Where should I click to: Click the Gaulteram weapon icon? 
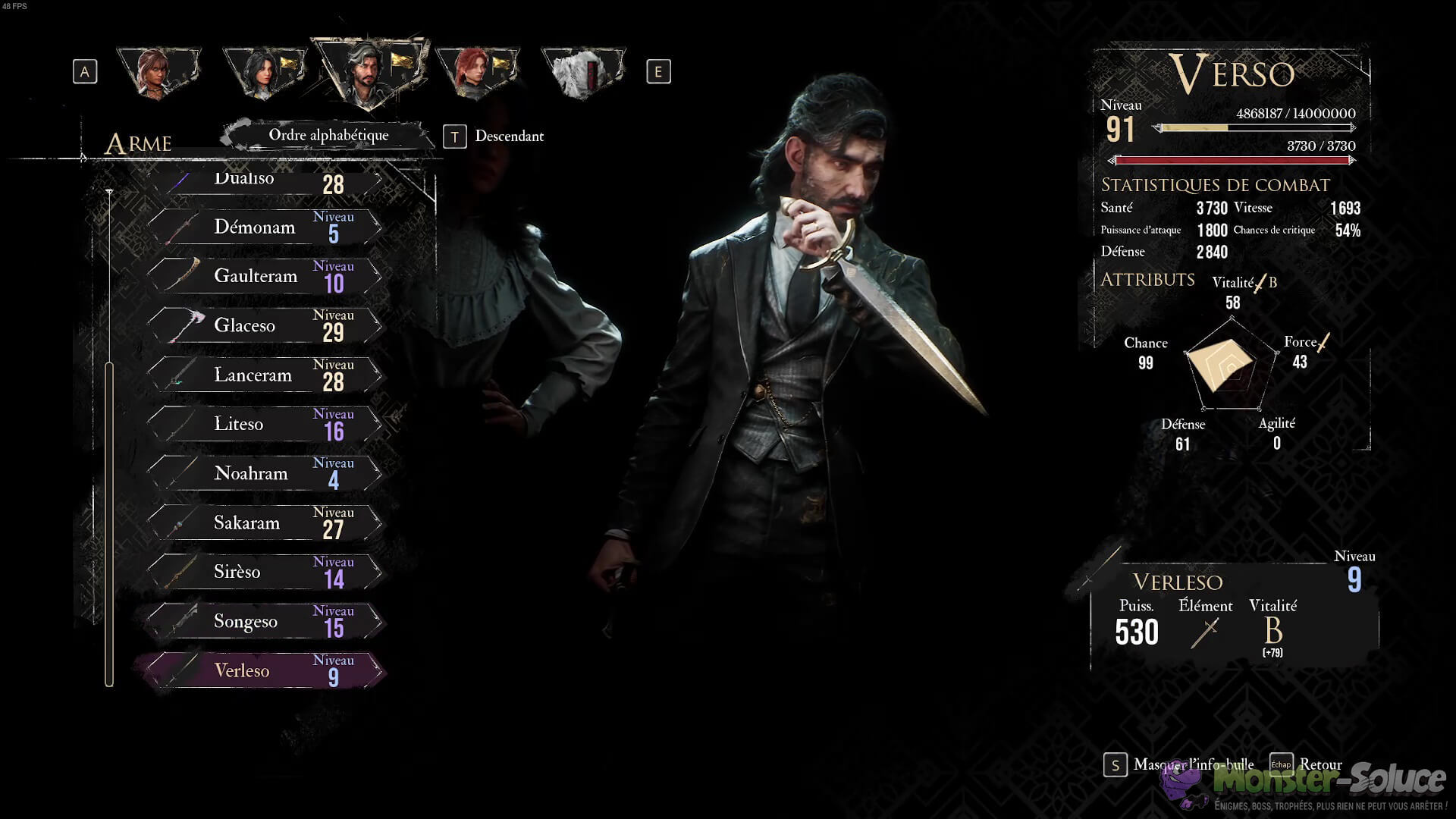click(182, 275)
